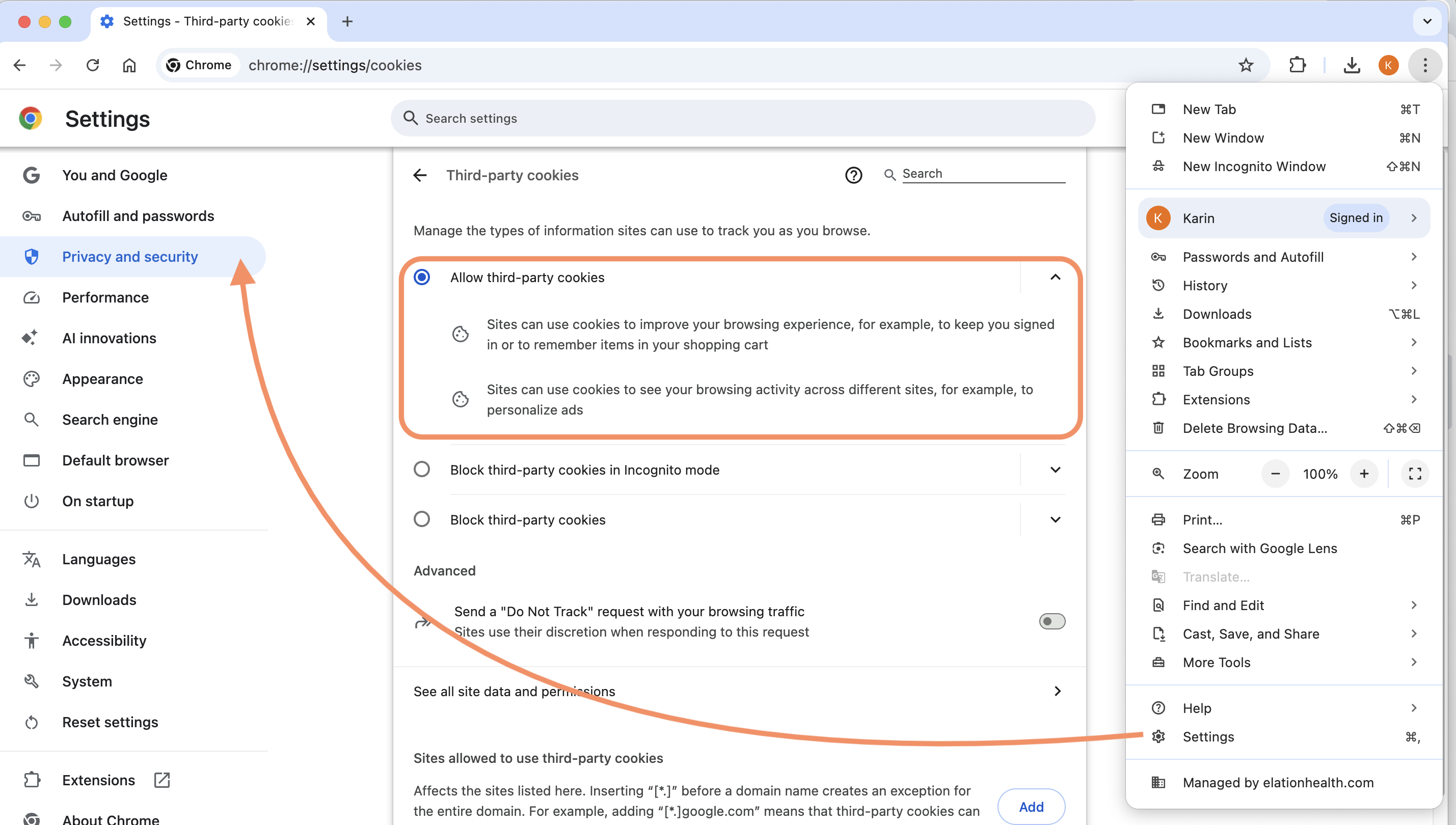The height and width of the screenshot is (825, 1456).
Task: Click the bookmark star icon in address bar
Action: tap(1245, 65)
